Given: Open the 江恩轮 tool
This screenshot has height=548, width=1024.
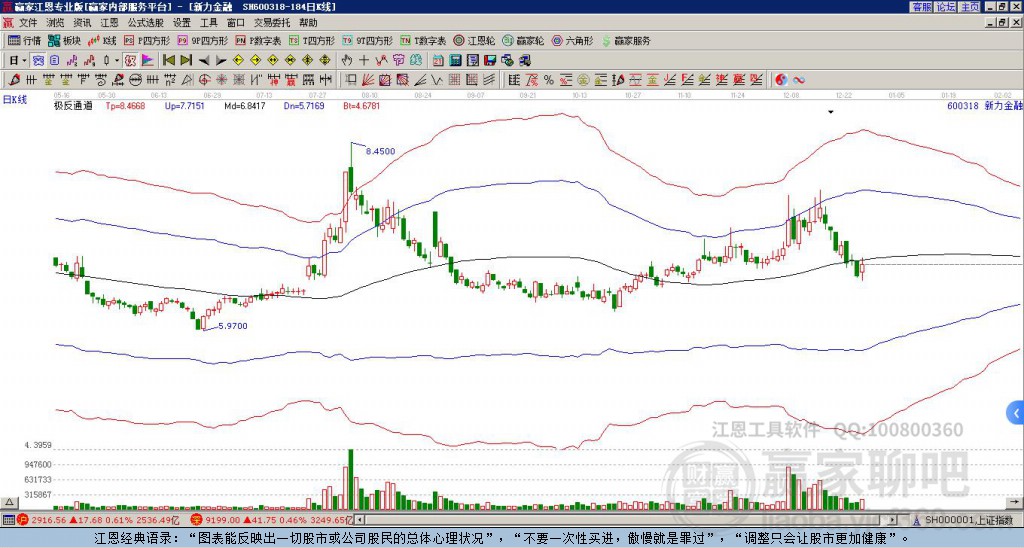Looking at the screenshot, I should 474,40.
